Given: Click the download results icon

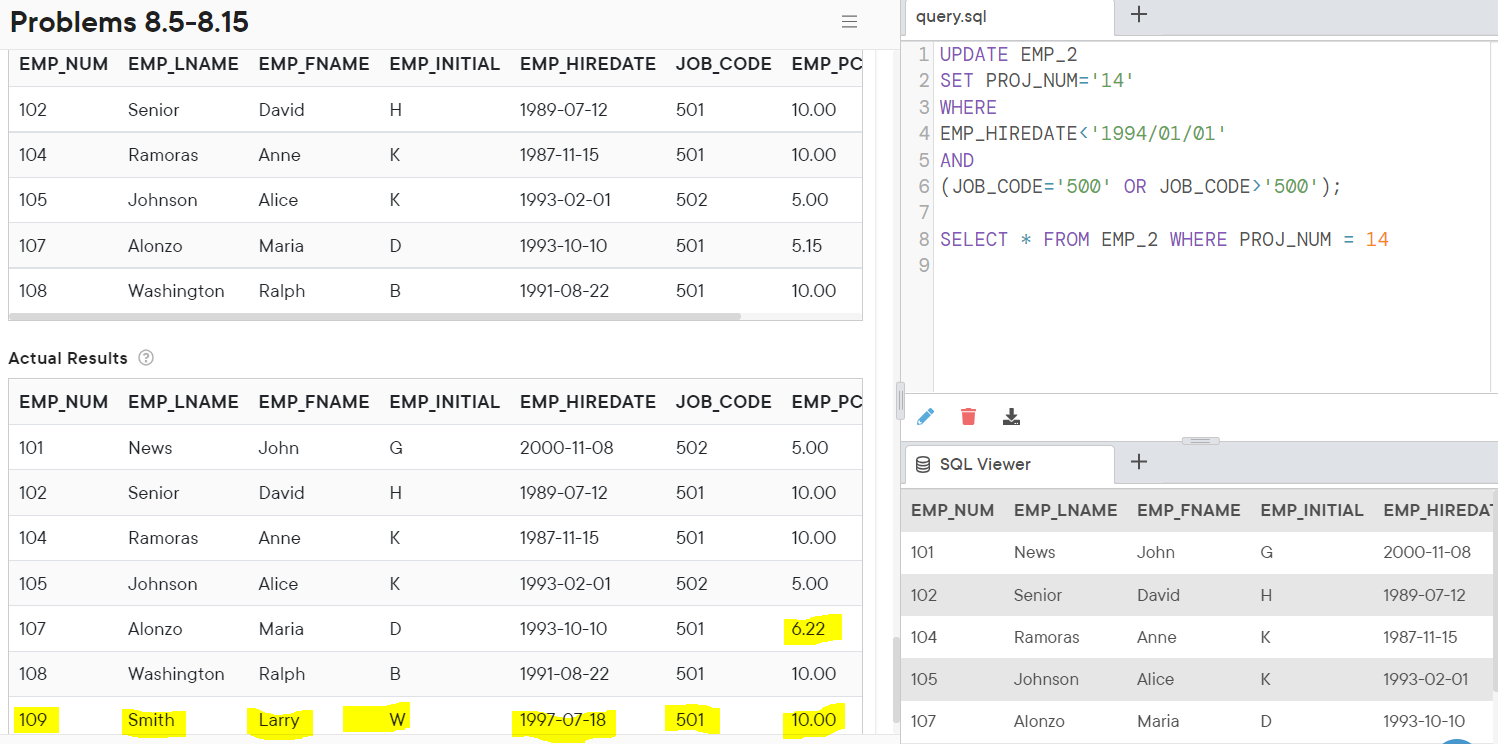Looking at the screenshot, I should (x=1011, y=416).
